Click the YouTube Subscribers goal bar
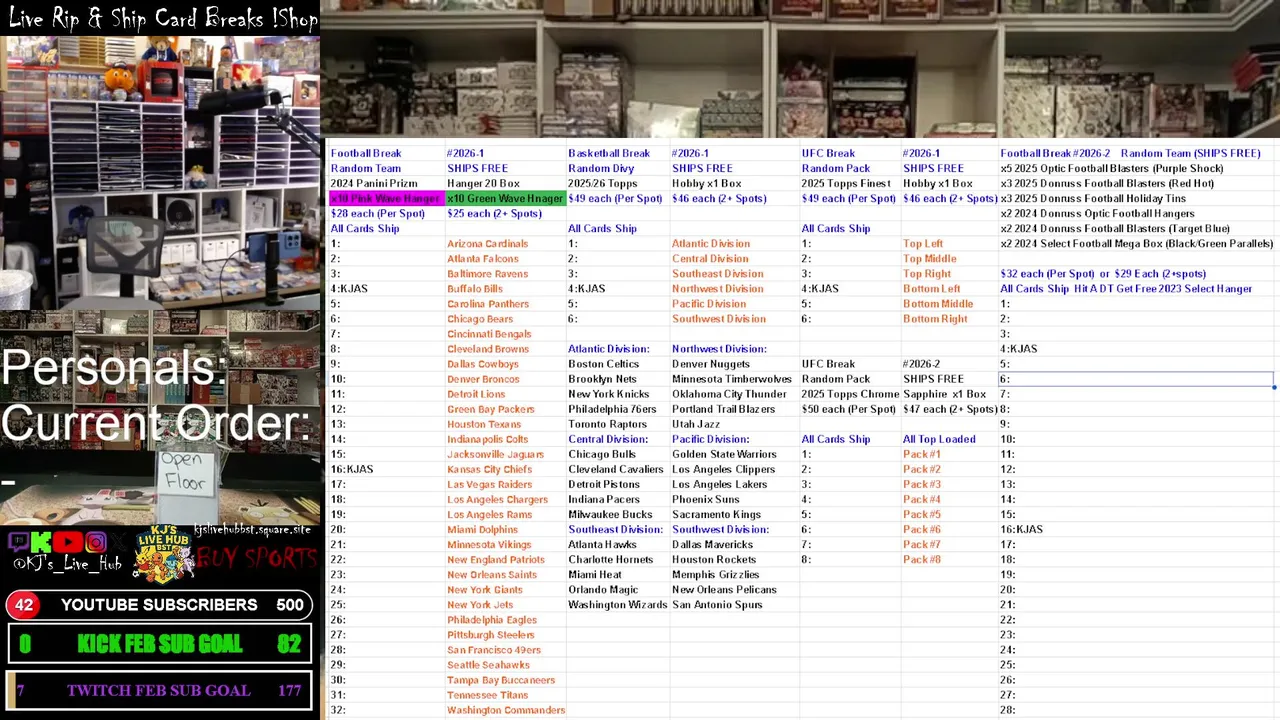The width and height of the screenshot is (1280, 720). pos(160,605)
